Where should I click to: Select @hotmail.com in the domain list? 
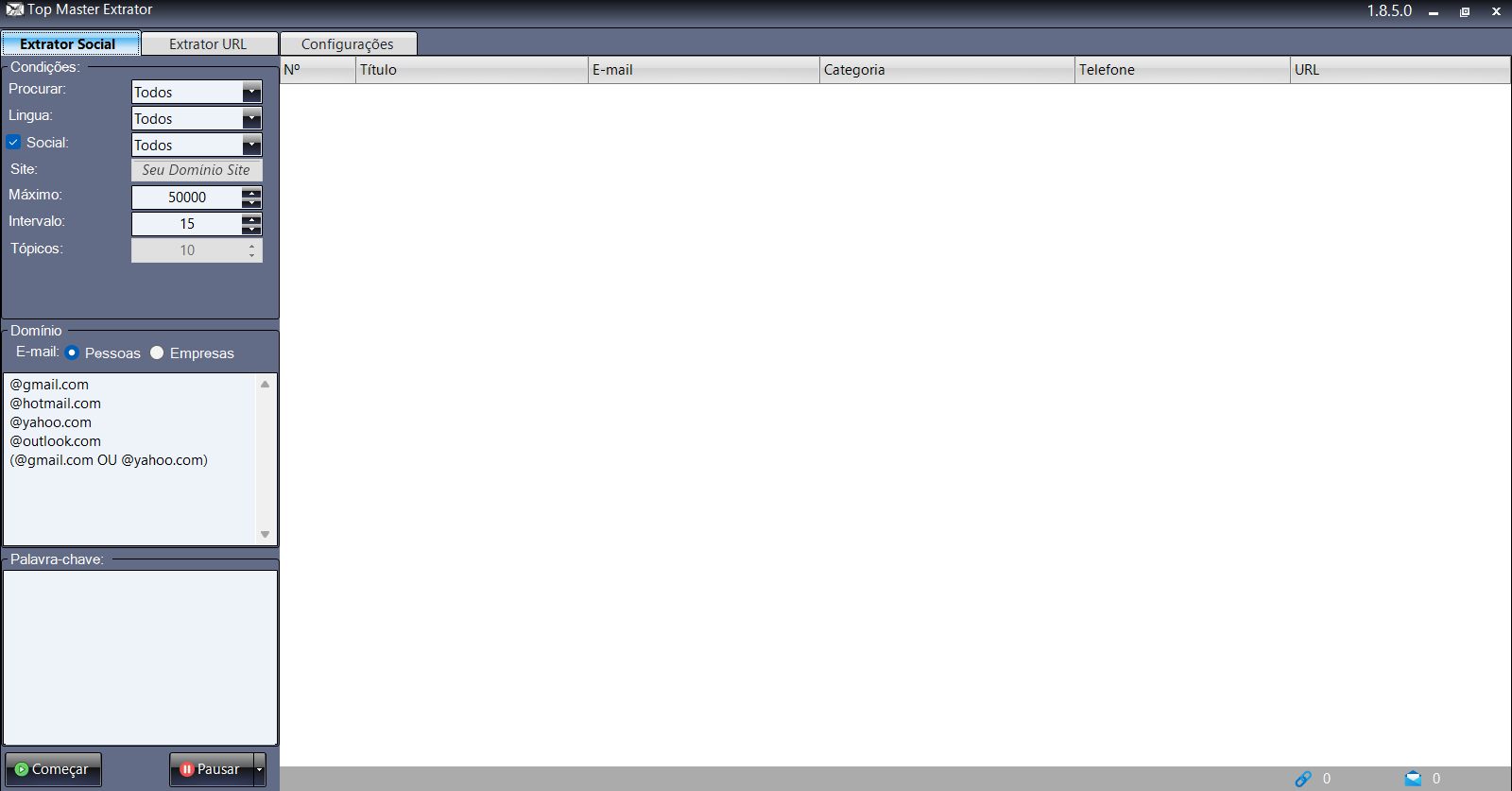click(x=55, y=404)
